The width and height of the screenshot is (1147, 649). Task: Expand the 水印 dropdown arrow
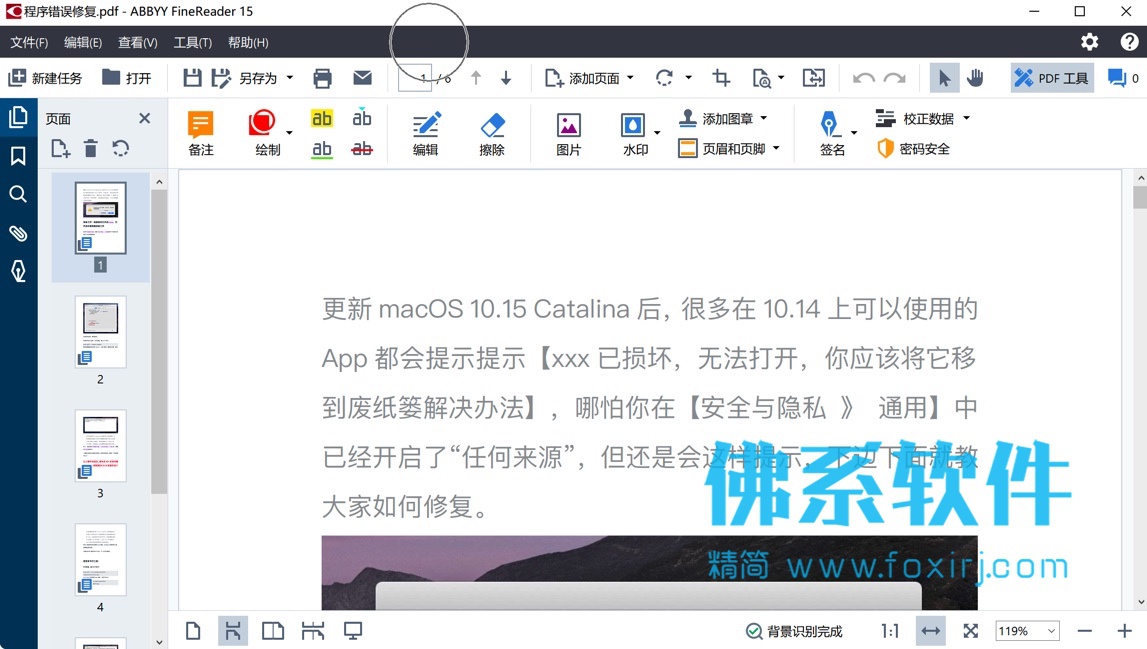pos(657,132)
